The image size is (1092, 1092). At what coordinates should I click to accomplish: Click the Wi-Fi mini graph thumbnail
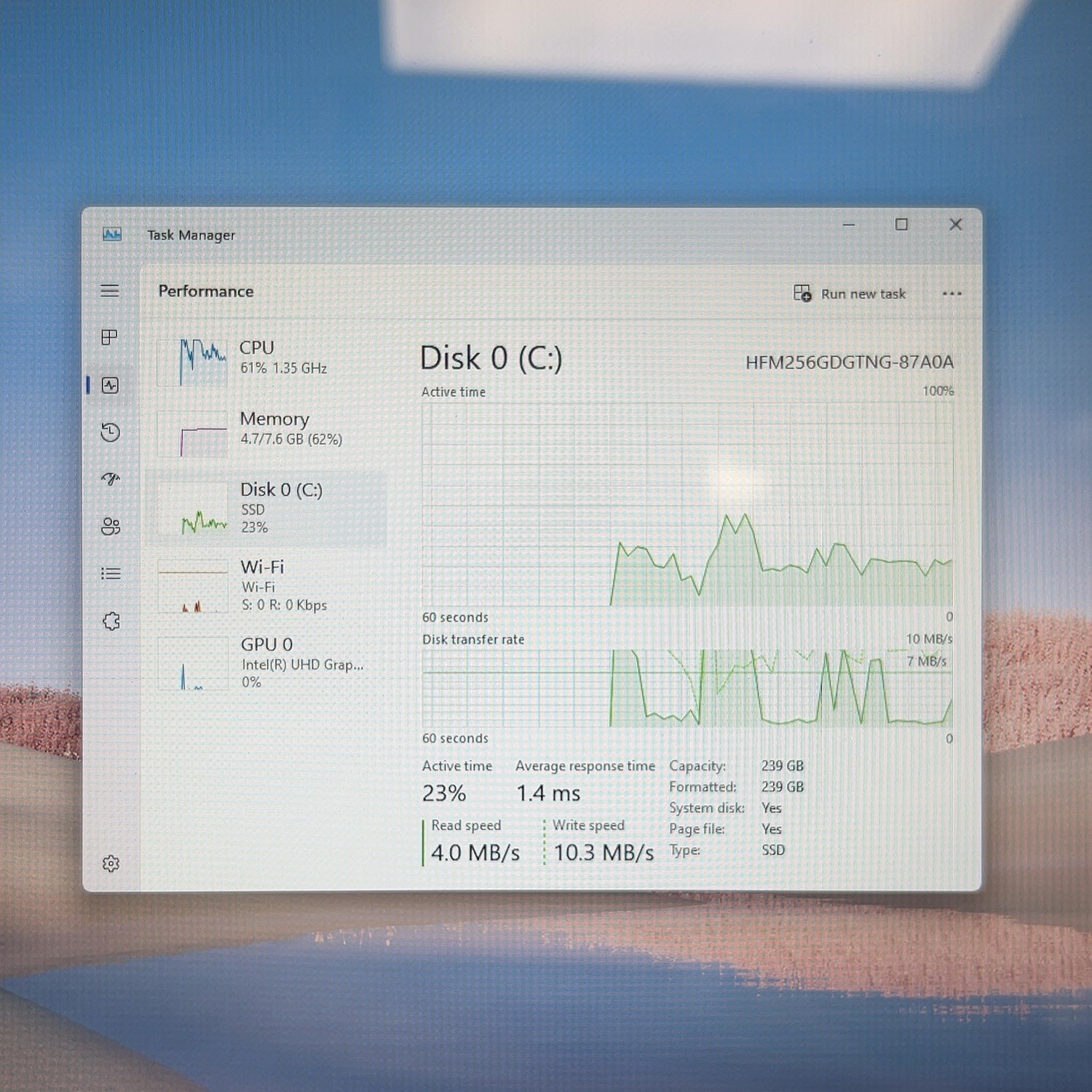pyautogui.click(x=193, y=586)
